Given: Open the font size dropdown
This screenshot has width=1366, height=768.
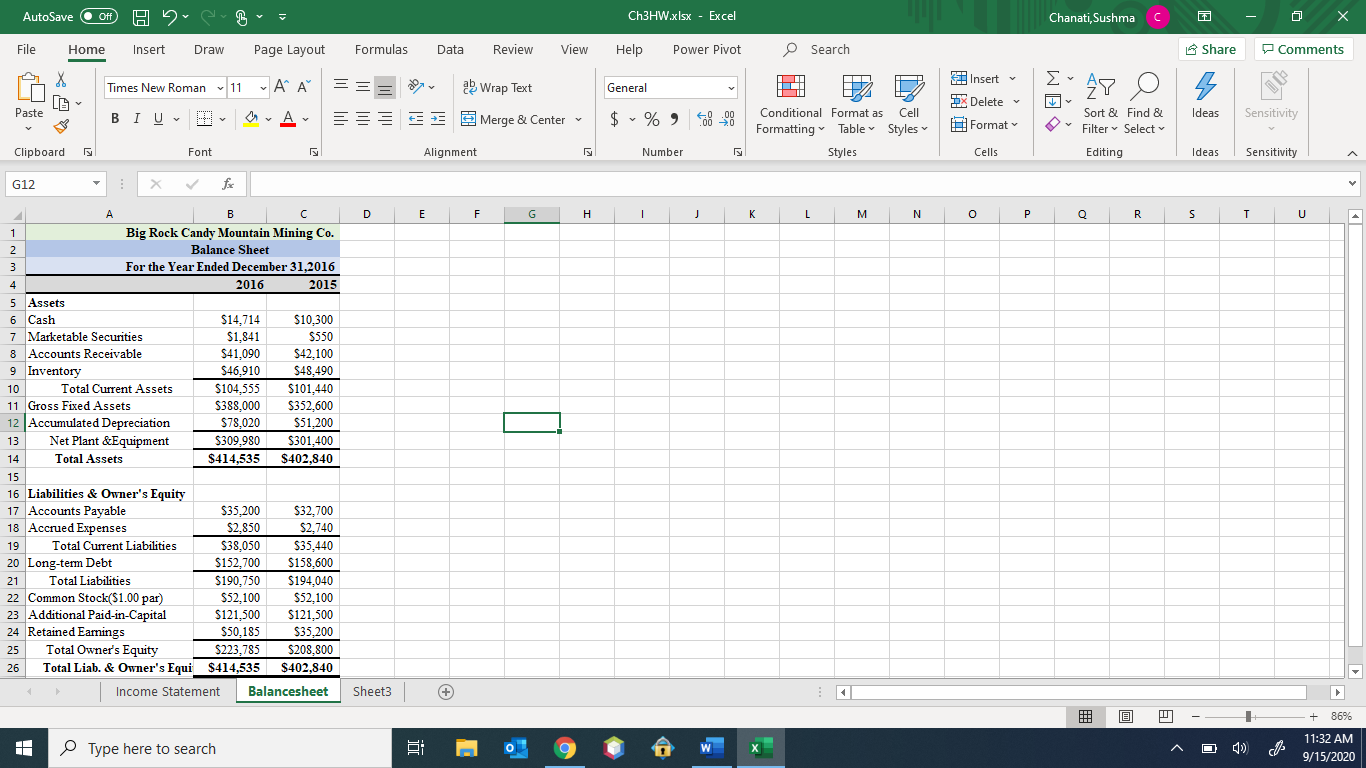Looking at the screenshot, I should point(262,88).
